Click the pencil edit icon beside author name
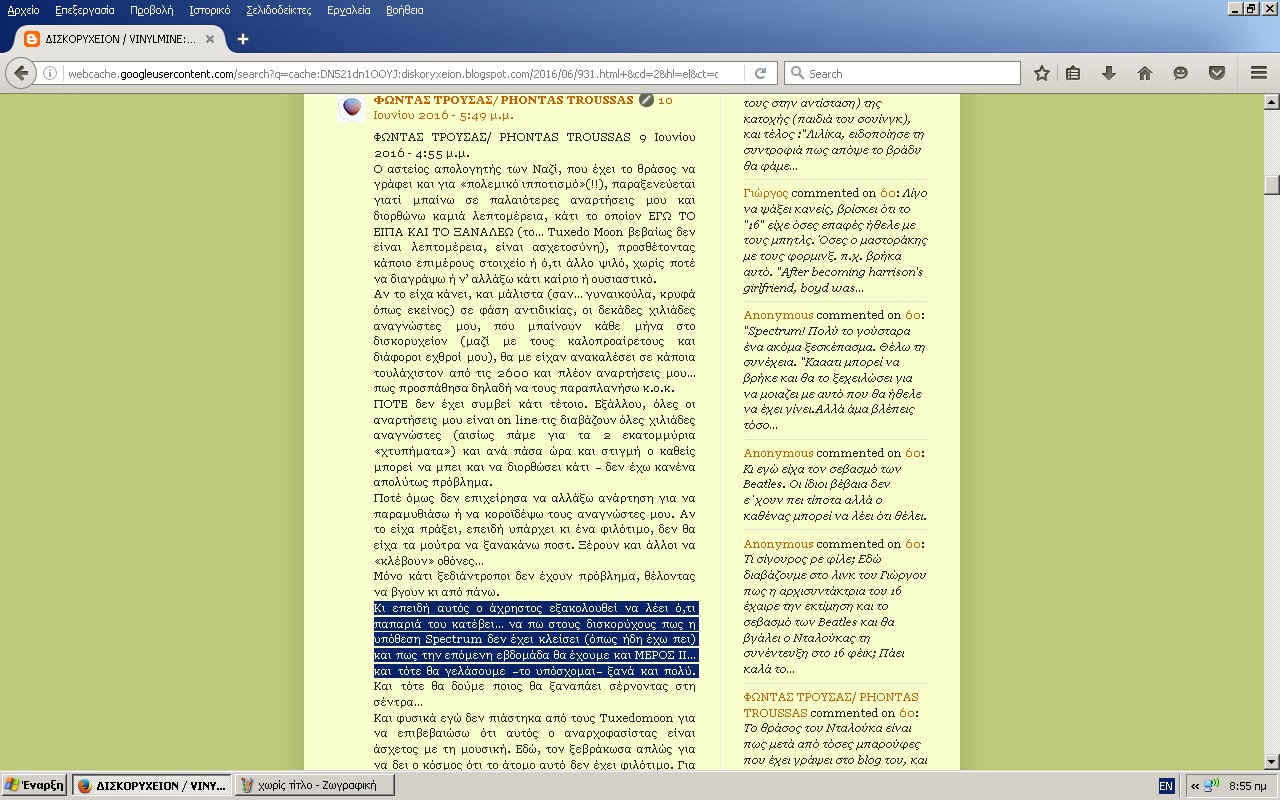This screenshot has width=1280, height=800. [646, 100]
